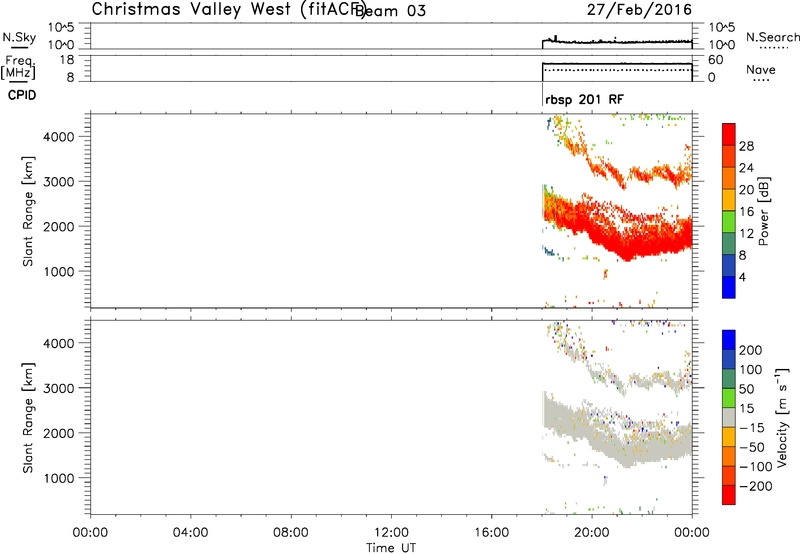Click the Velocity [m s-1] colorbar title
Viewport: 800px width, 554px height.
coord(781,417)
